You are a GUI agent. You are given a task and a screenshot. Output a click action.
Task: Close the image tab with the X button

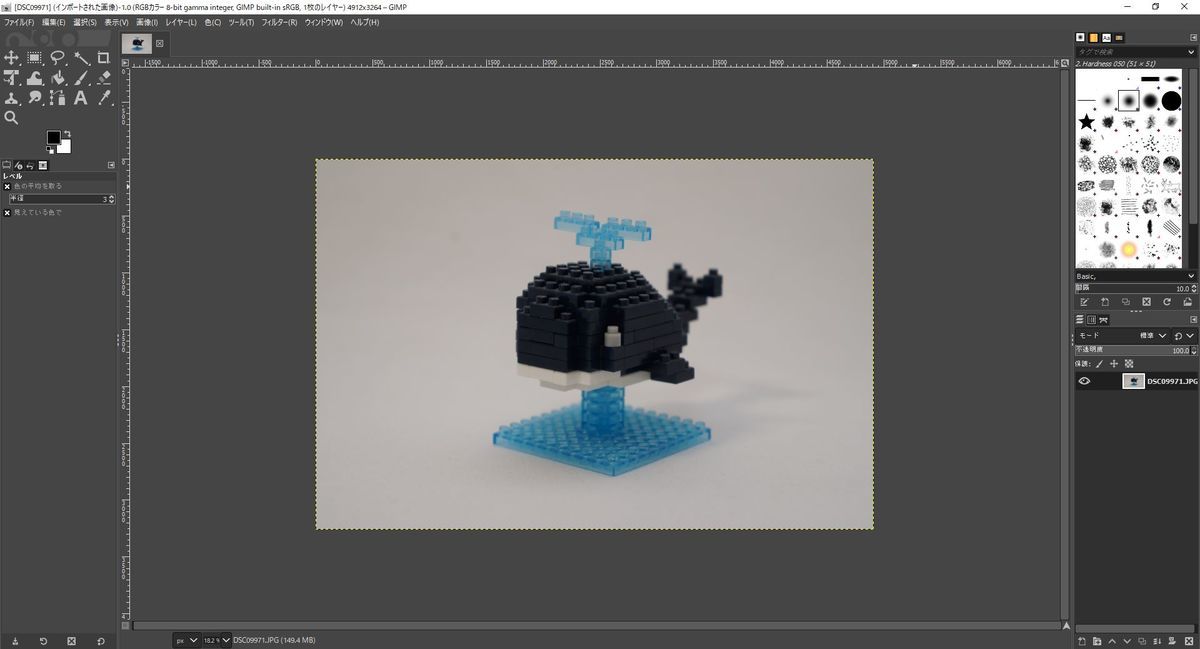click(160, 44)
